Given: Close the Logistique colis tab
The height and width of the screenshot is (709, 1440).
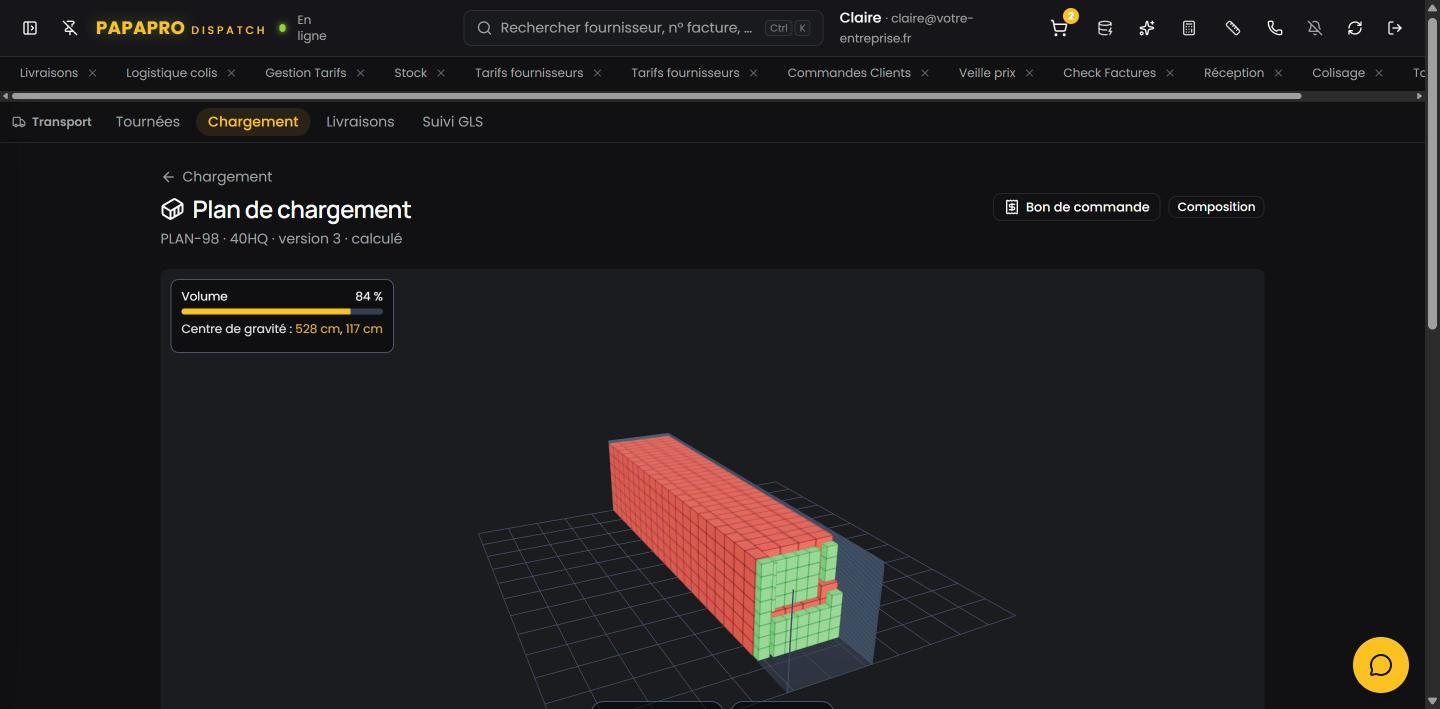Looking at the screenshot, I should [231, 73].
